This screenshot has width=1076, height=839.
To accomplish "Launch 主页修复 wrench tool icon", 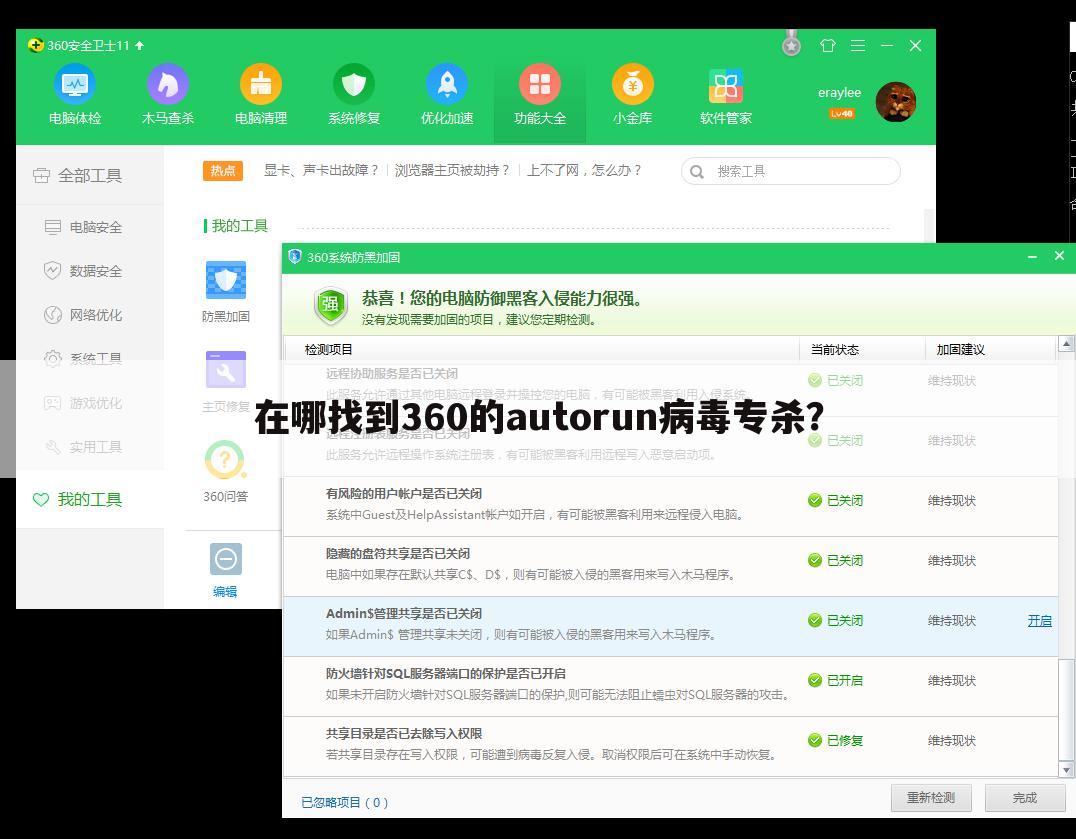I will [226, 370].
